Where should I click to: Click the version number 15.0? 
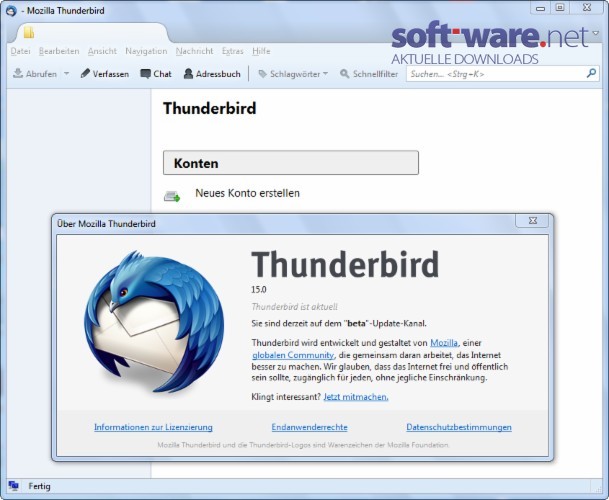click(259, 289)
